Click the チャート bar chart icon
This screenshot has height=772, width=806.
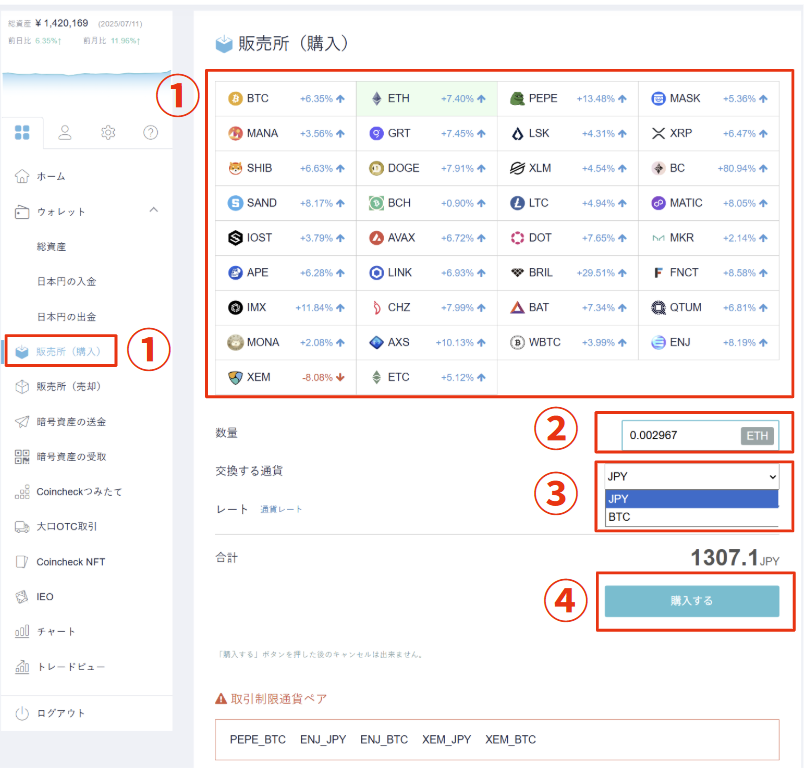(22, 632)
